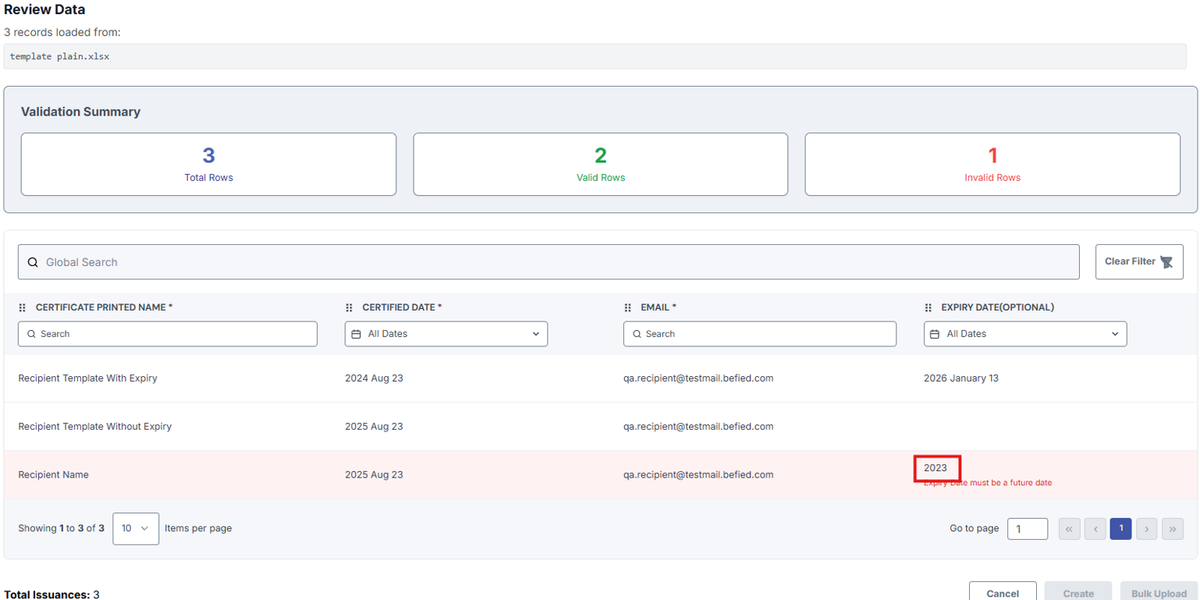Image resolution: width=1200 pixels, height=600 pixels.
Task: Click the Expiry Date(Optional) column header
Action: [998, 308]
